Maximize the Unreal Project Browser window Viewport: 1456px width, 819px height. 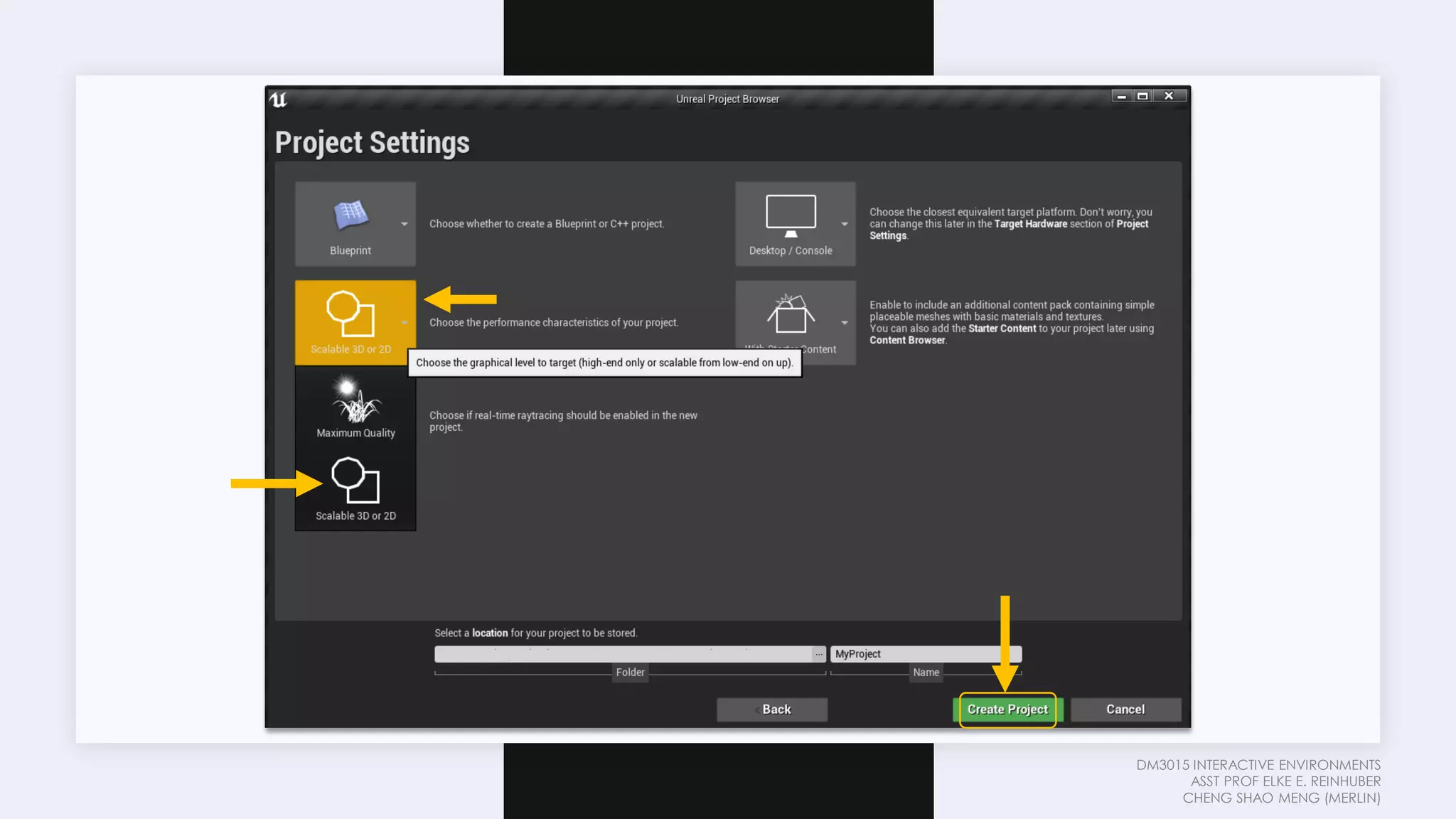pyautogui.click(x=1142, y=96)
